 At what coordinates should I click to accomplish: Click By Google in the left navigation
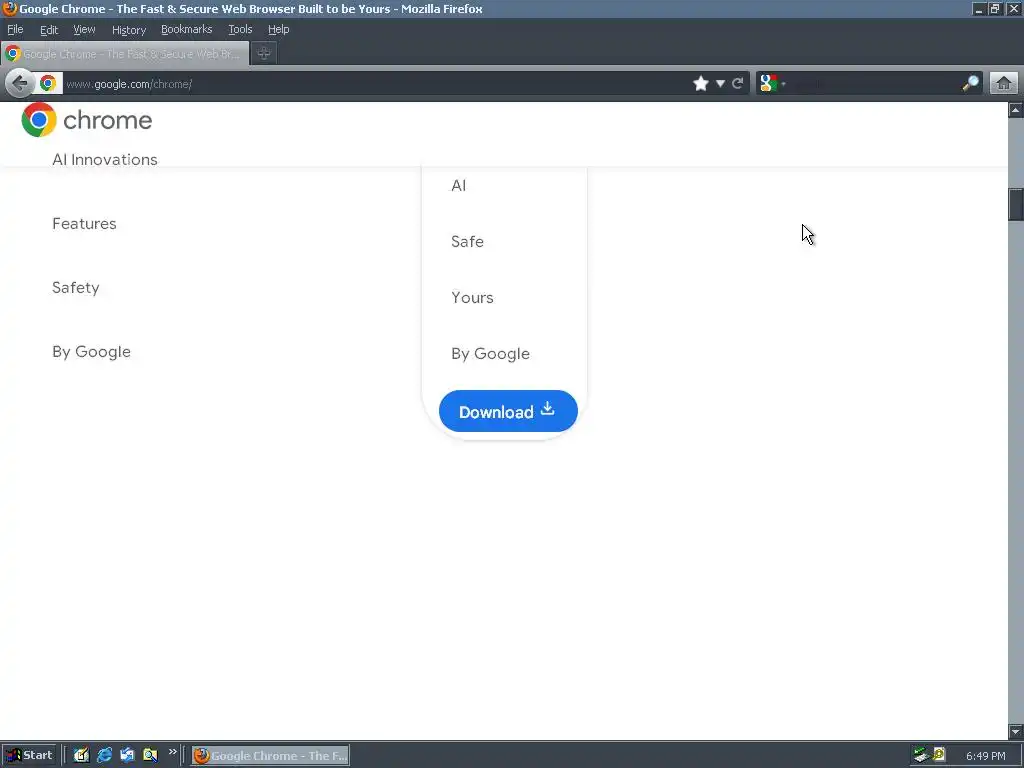91,352
